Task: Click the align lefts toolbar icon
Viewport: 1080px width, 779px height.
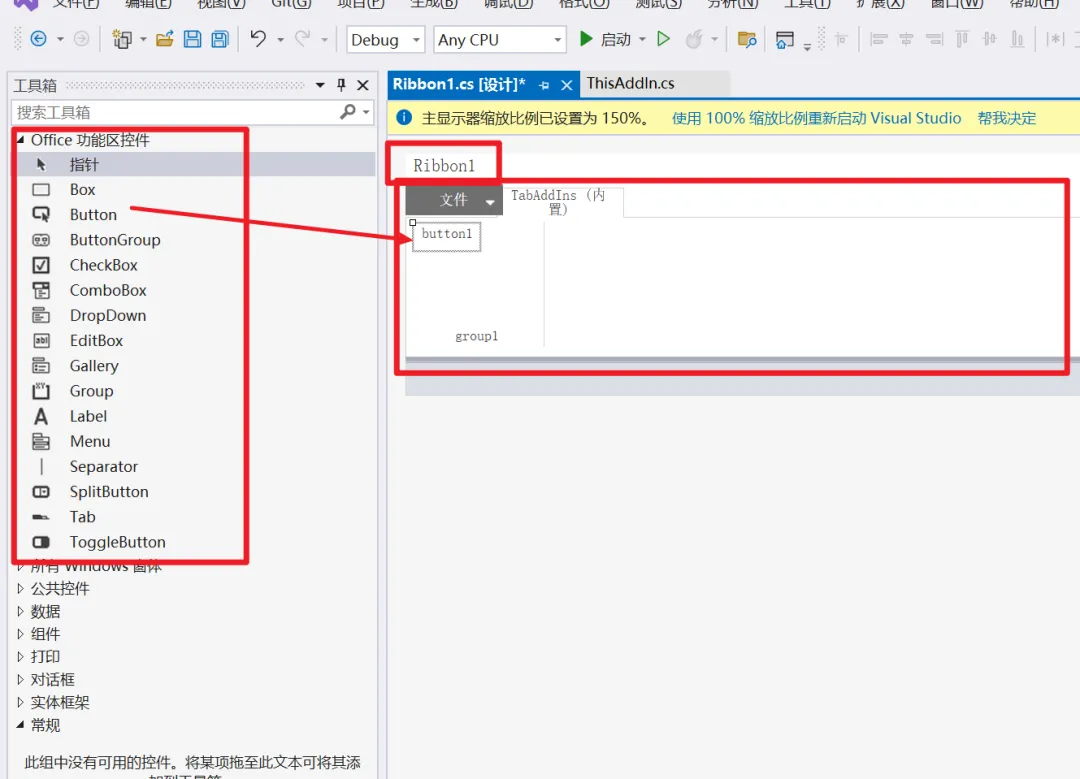Action: [878, 39]
